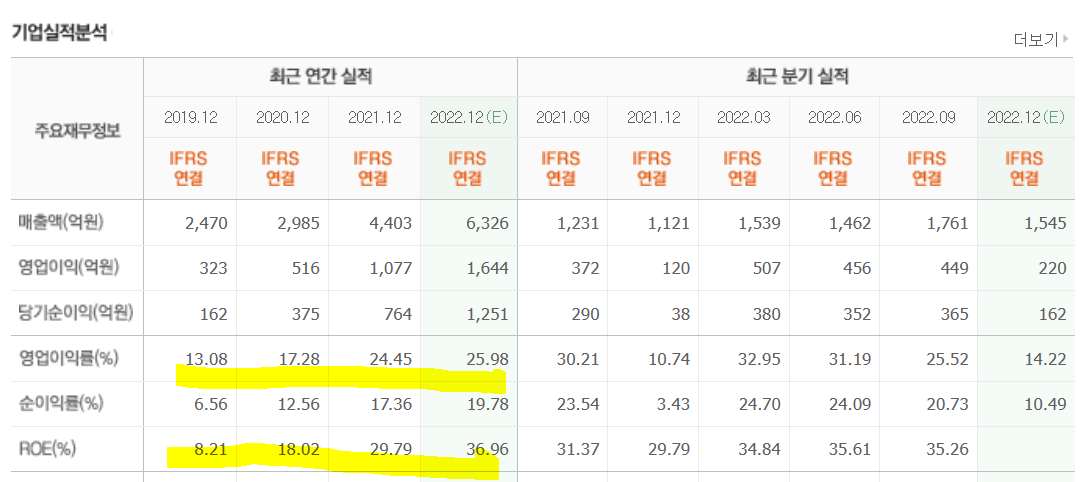Click the highlighted 36.96 ROE value
This screenshot has height=482, width=1084.
click(487, 449)
